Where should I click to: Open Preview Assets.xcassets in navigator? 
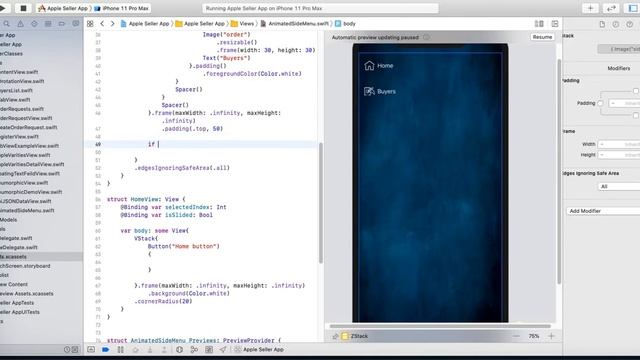tap(27, 293)
